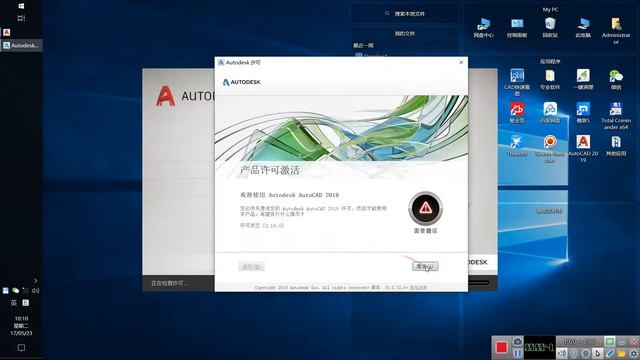Viewport: 640px width, 360px height.
Task: Open the recorder resolution 1920x1080 dropdown
Action: tap(579, 341)
